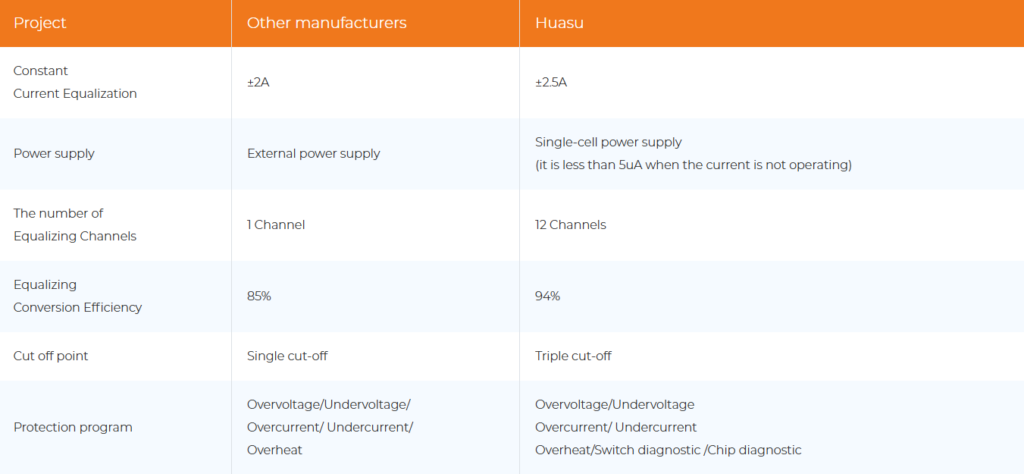
Task: Select "Equalizing Conversion Efficiency" row label
Action: point(77,296)
